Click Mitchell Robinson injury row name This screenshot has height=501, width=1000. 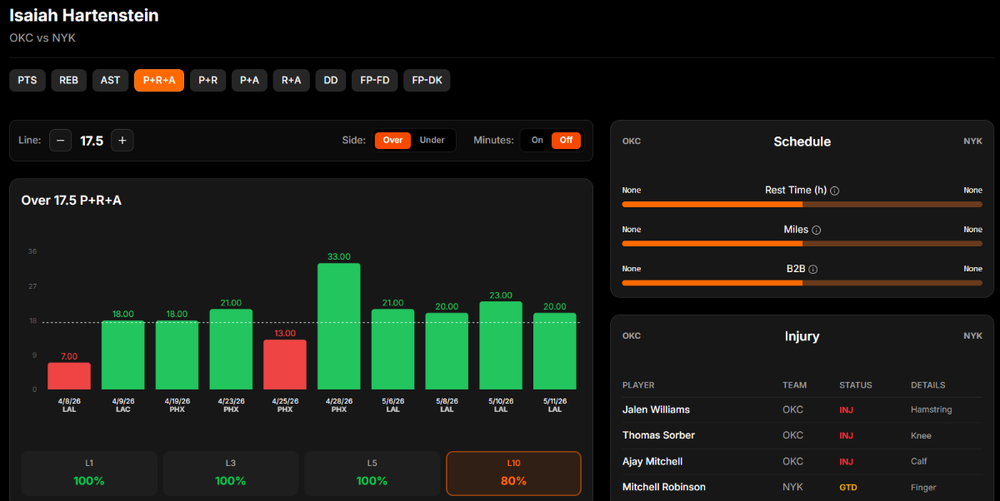[664, 487]
